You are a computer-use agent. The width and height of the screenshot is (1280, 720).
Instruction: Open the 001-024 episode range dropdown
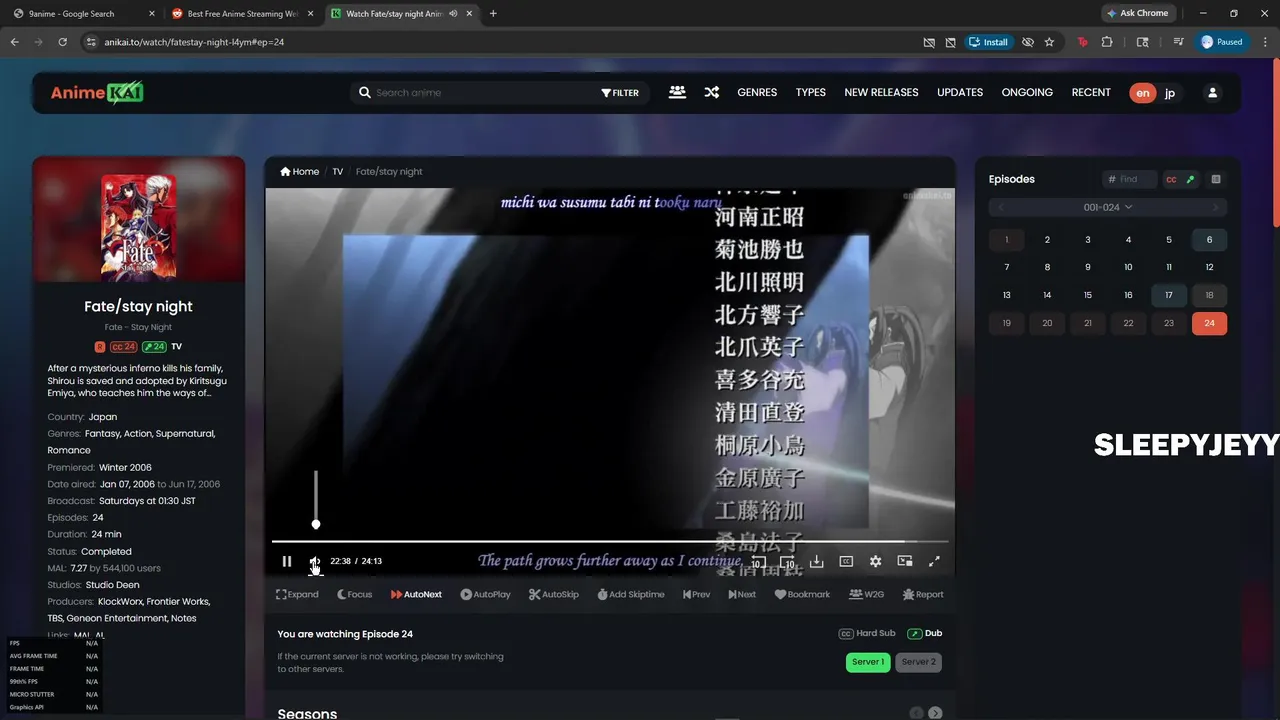click(x=1108, y=207)
